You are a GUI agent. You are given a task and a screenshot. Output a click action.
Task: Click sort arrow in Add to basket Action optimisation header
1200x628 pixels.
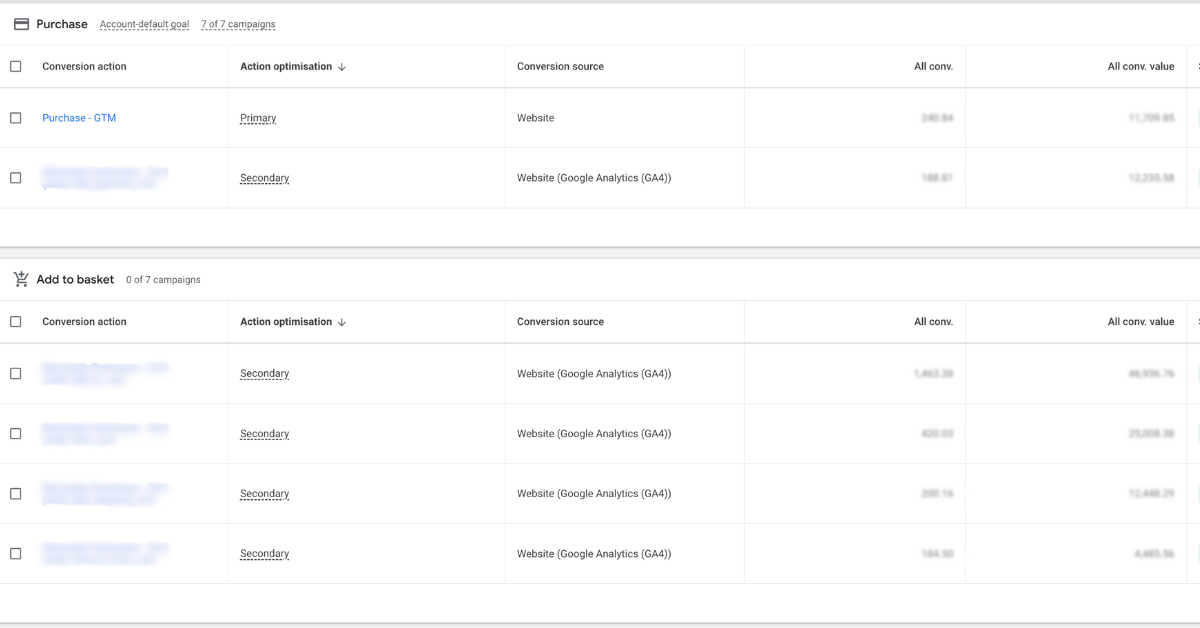[342, 322]
